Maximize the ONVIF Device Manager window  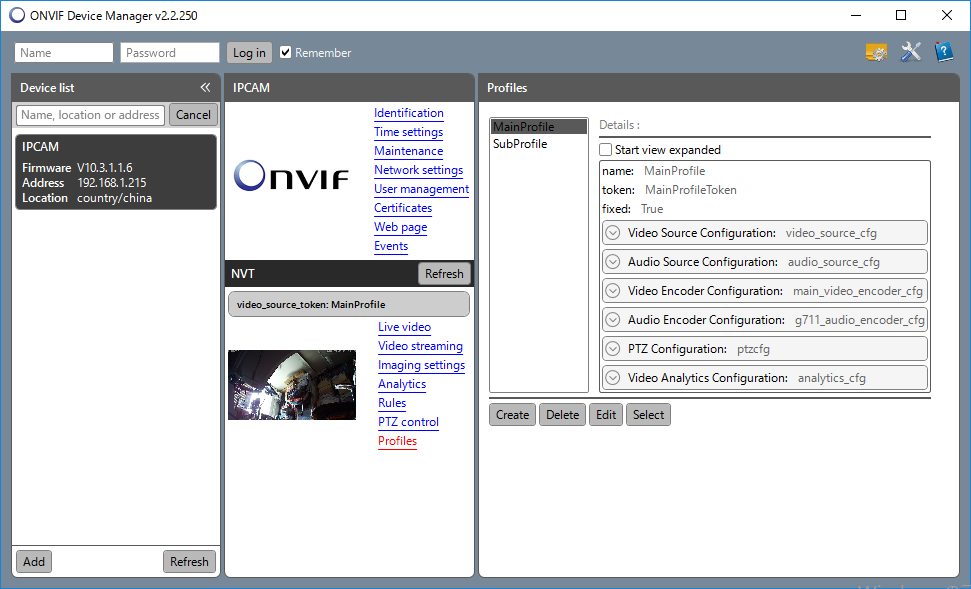901,15
